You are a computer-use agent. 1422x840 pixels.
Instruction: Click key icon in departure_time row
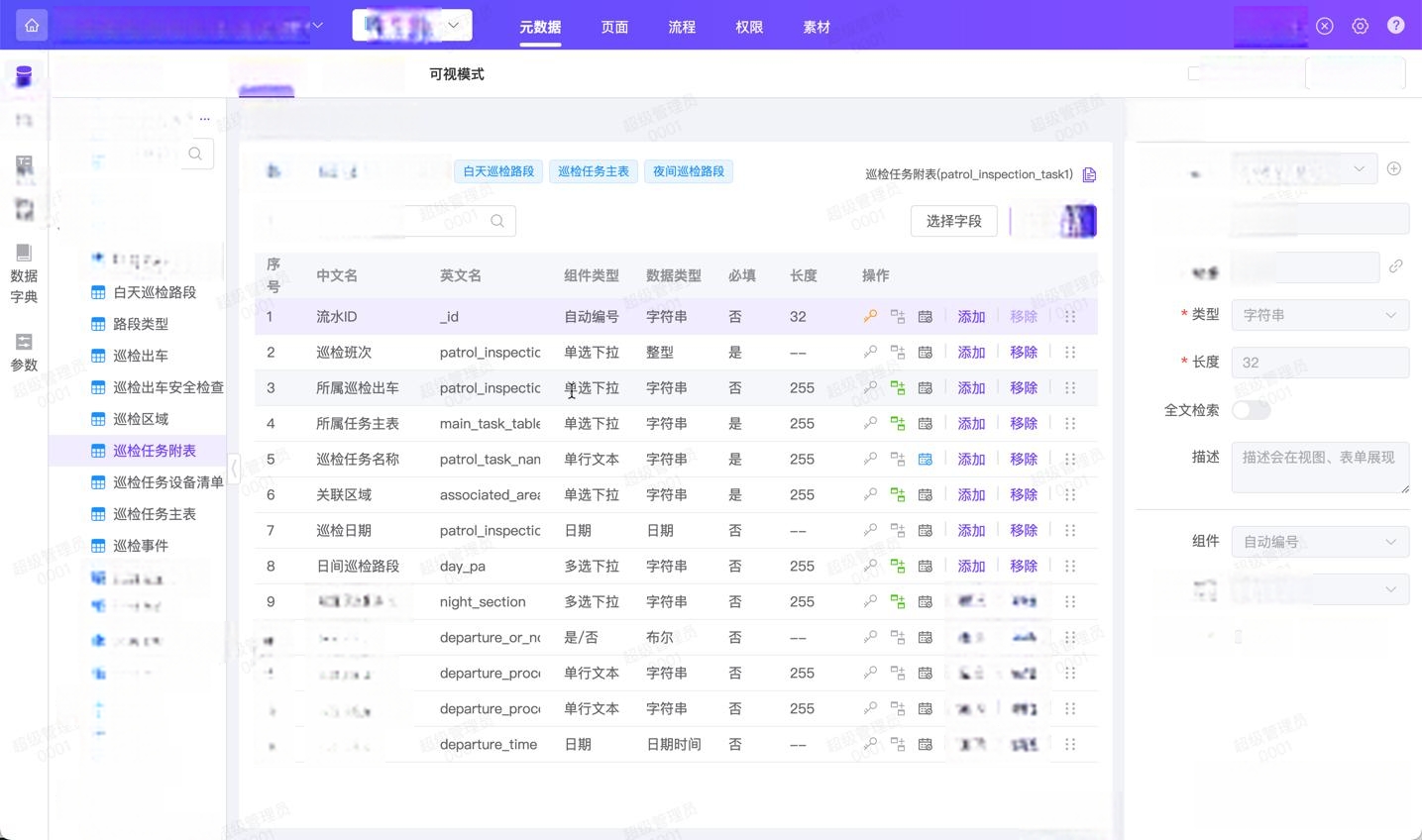coord(870,745)
